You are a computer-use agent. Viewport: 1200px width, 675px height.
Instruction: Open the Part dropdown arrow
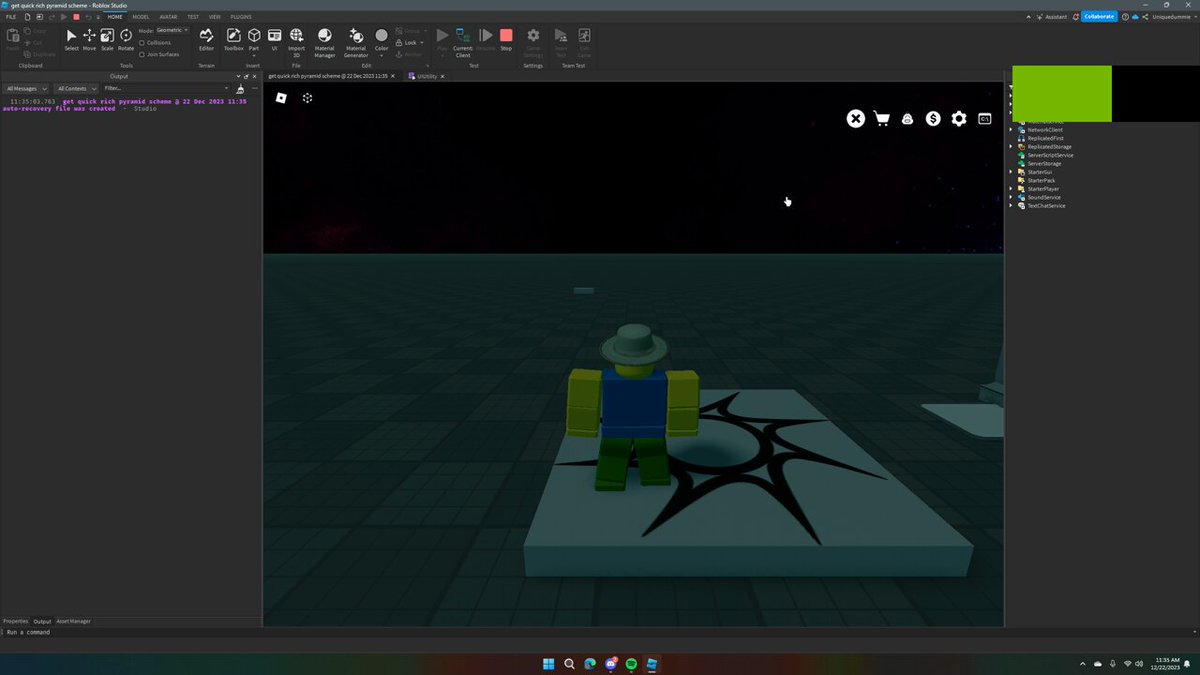point(254,55)
